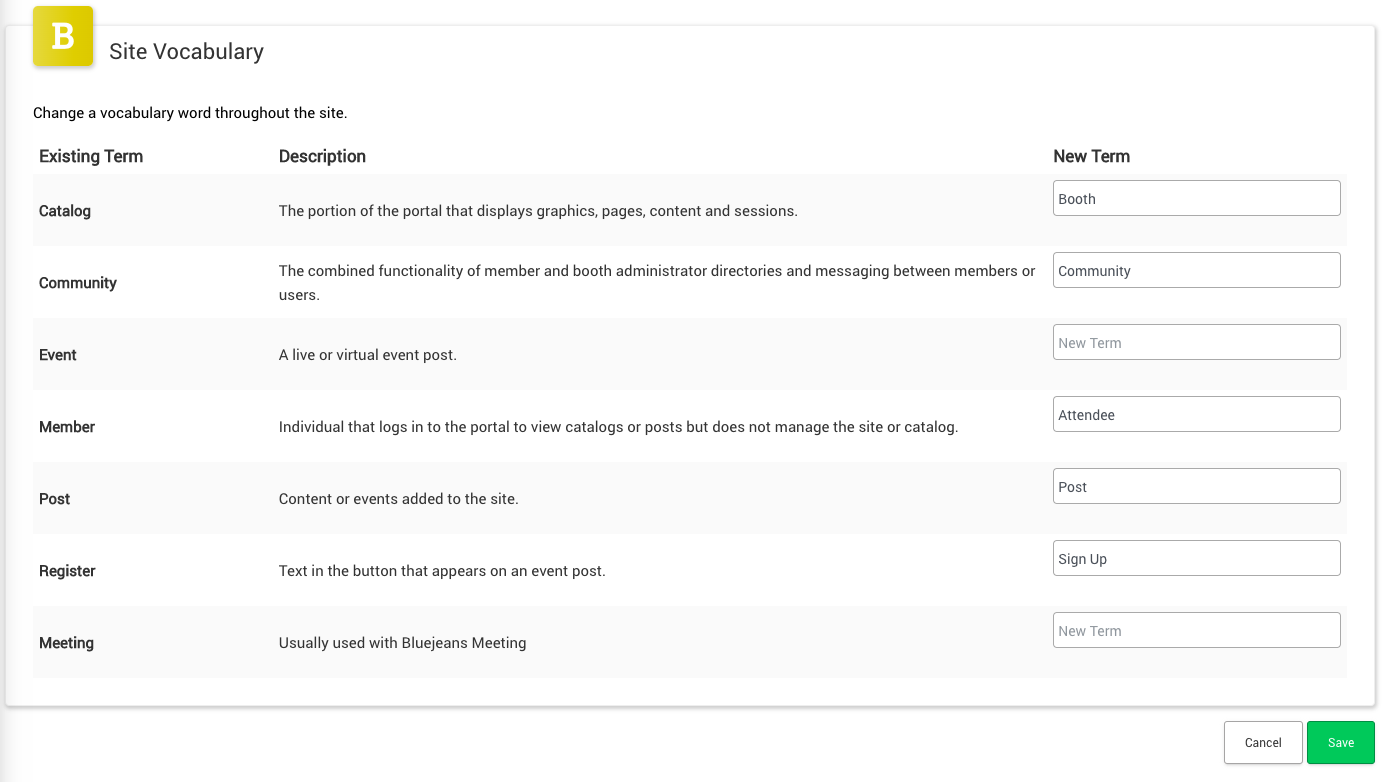1385x782 pixels.
Task: Save the vocabulary changes
Action: tap(1341, 743)
